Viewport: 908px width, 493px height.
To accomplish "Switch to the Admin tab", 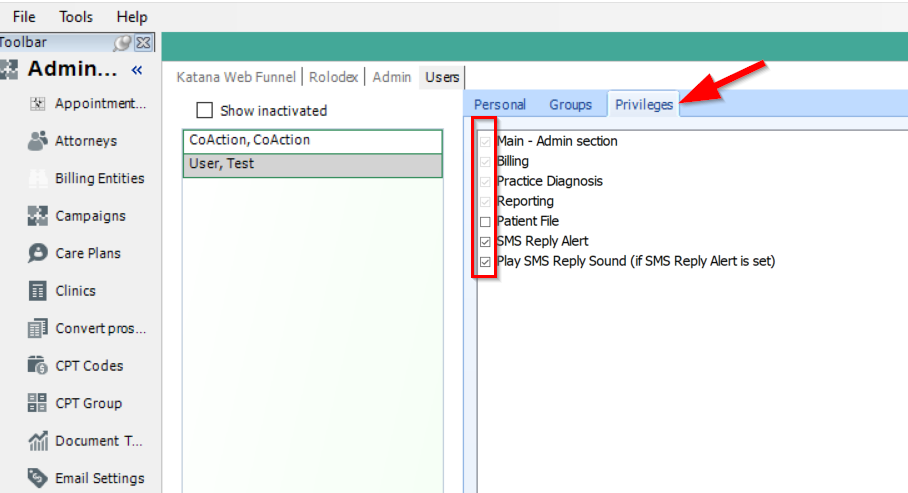I will 391,77.
